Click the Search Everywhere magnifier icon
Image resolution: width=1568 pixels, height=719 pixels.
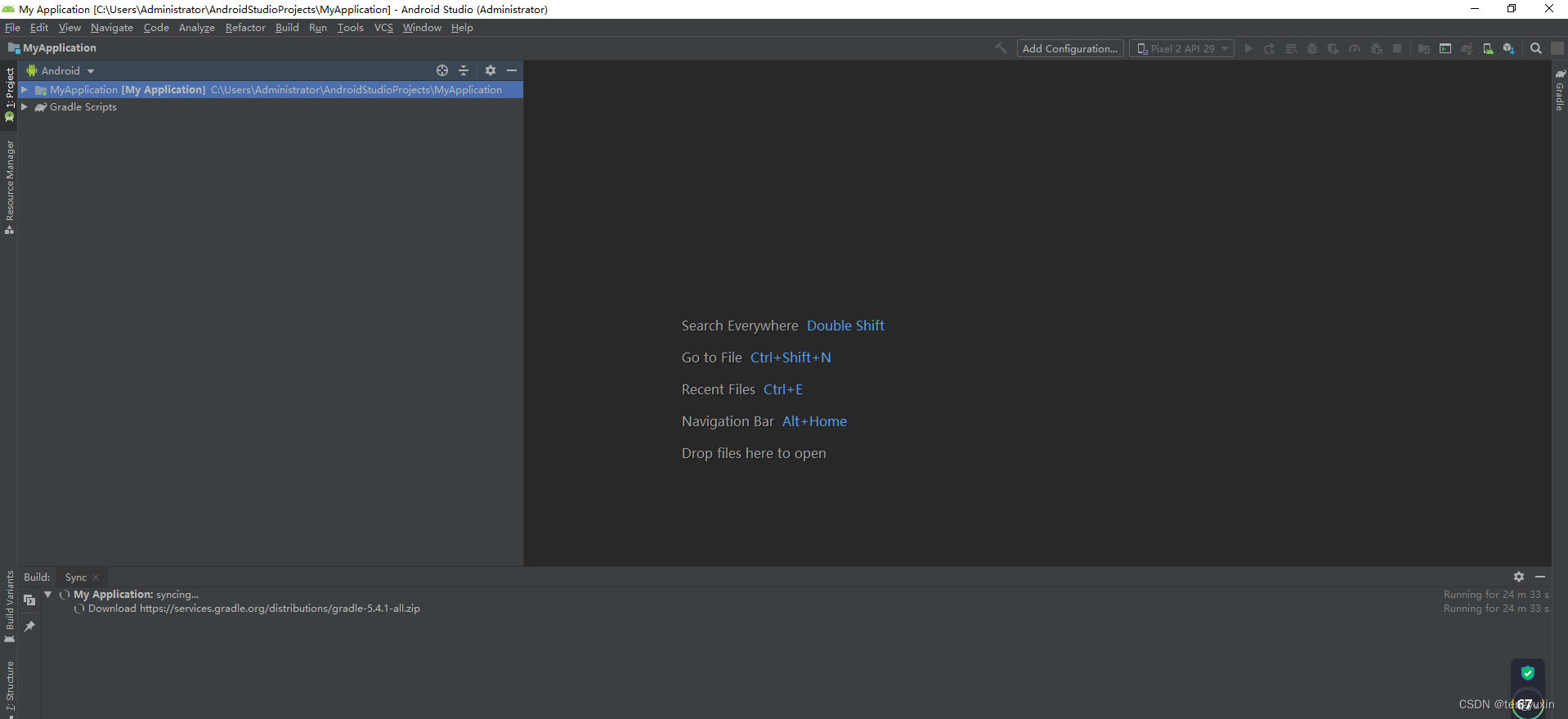point(1536,48)
